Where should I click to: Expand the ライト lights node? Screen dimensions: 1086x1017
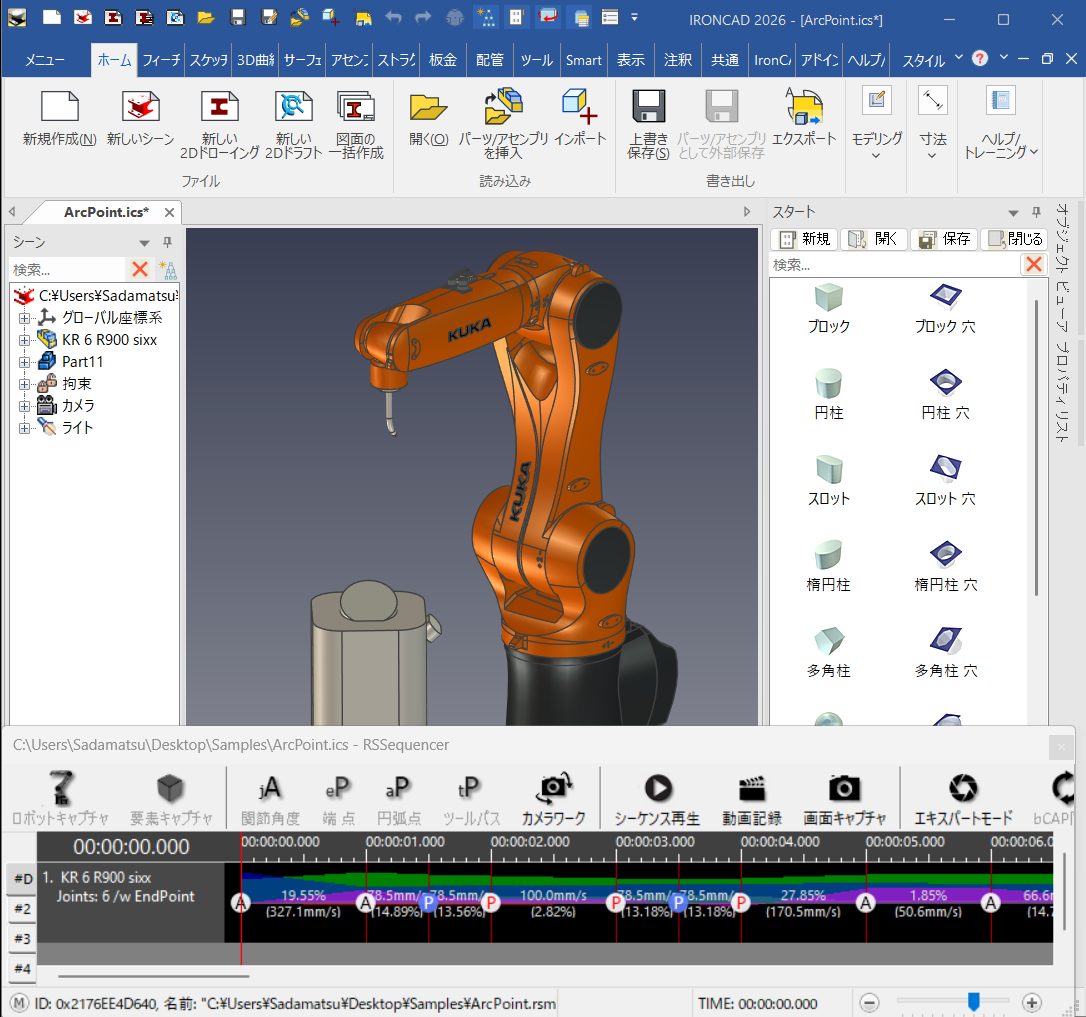(x=24, y=428)
